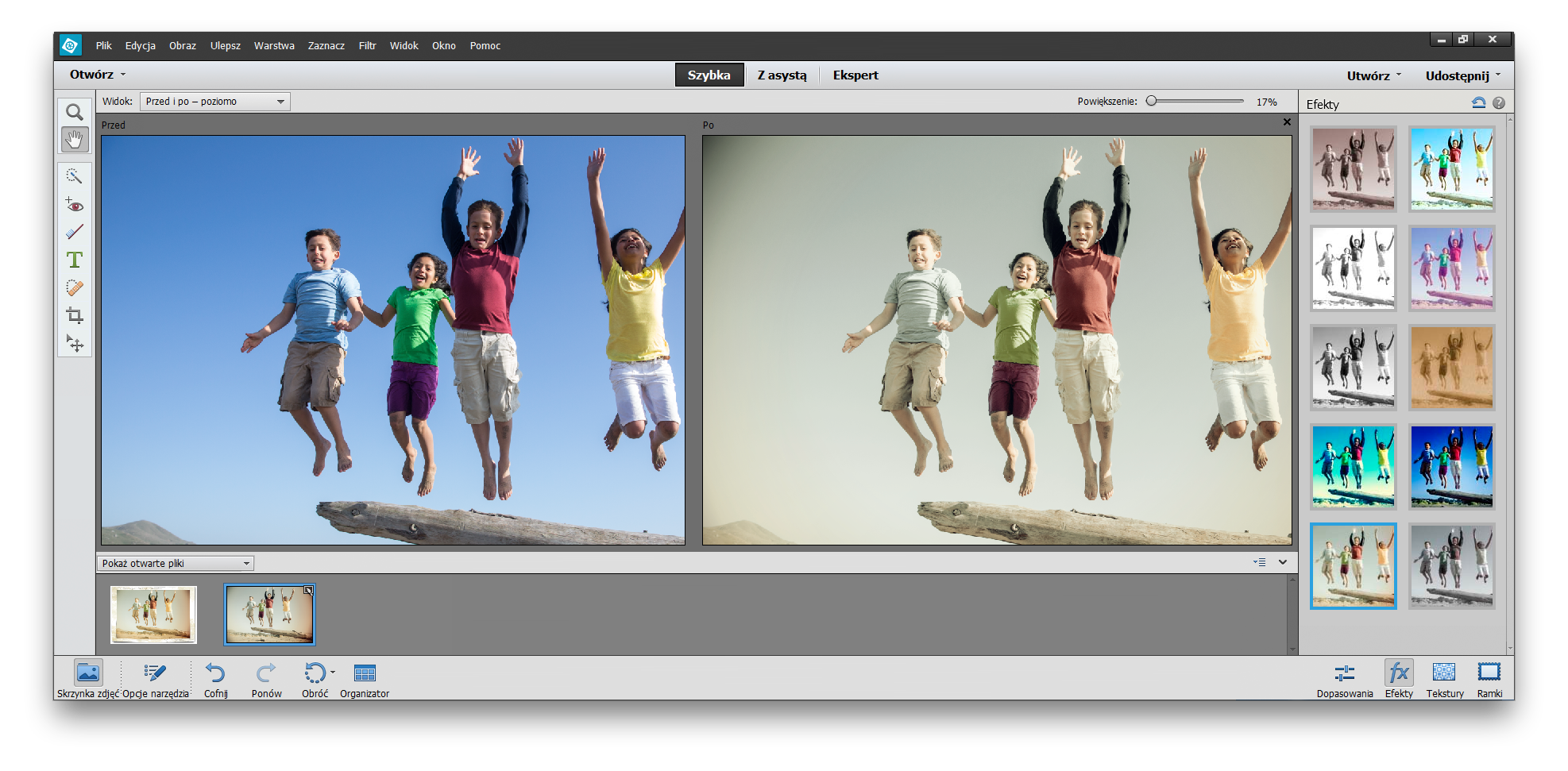
Task: Open the Okno menu
Action: [x=444, y=45]
